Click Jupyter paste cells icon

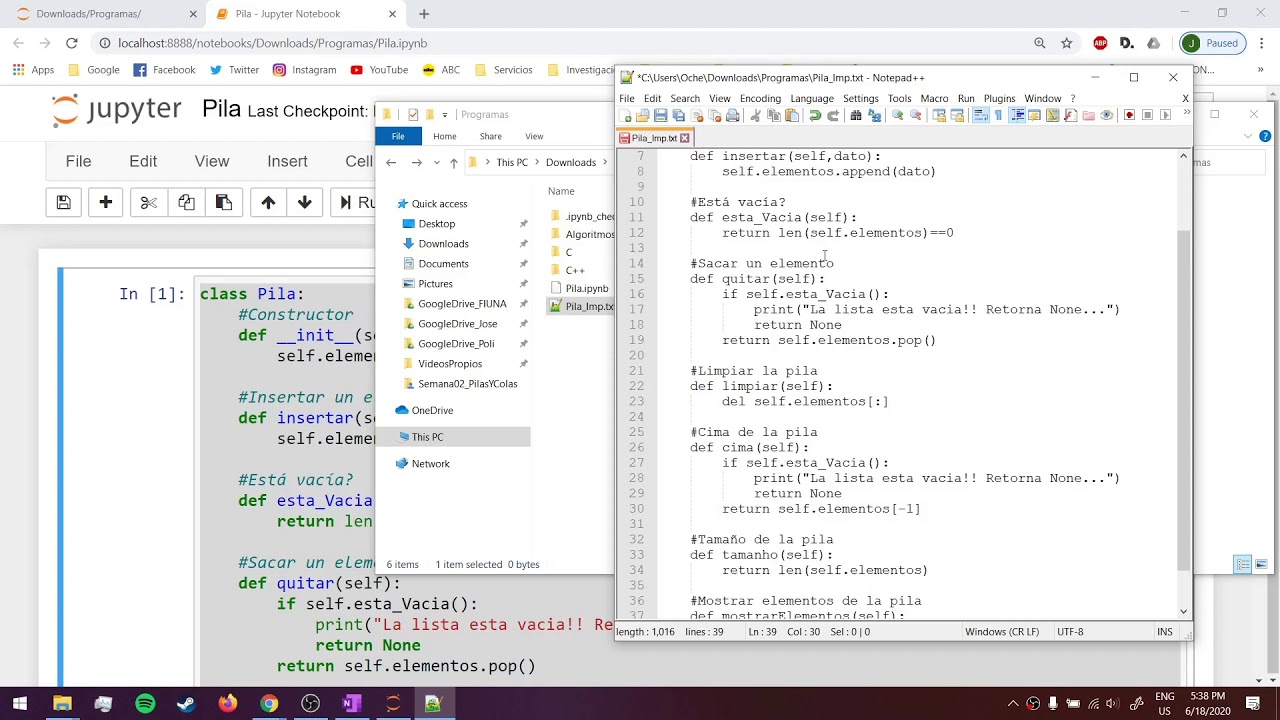(223, 202)
